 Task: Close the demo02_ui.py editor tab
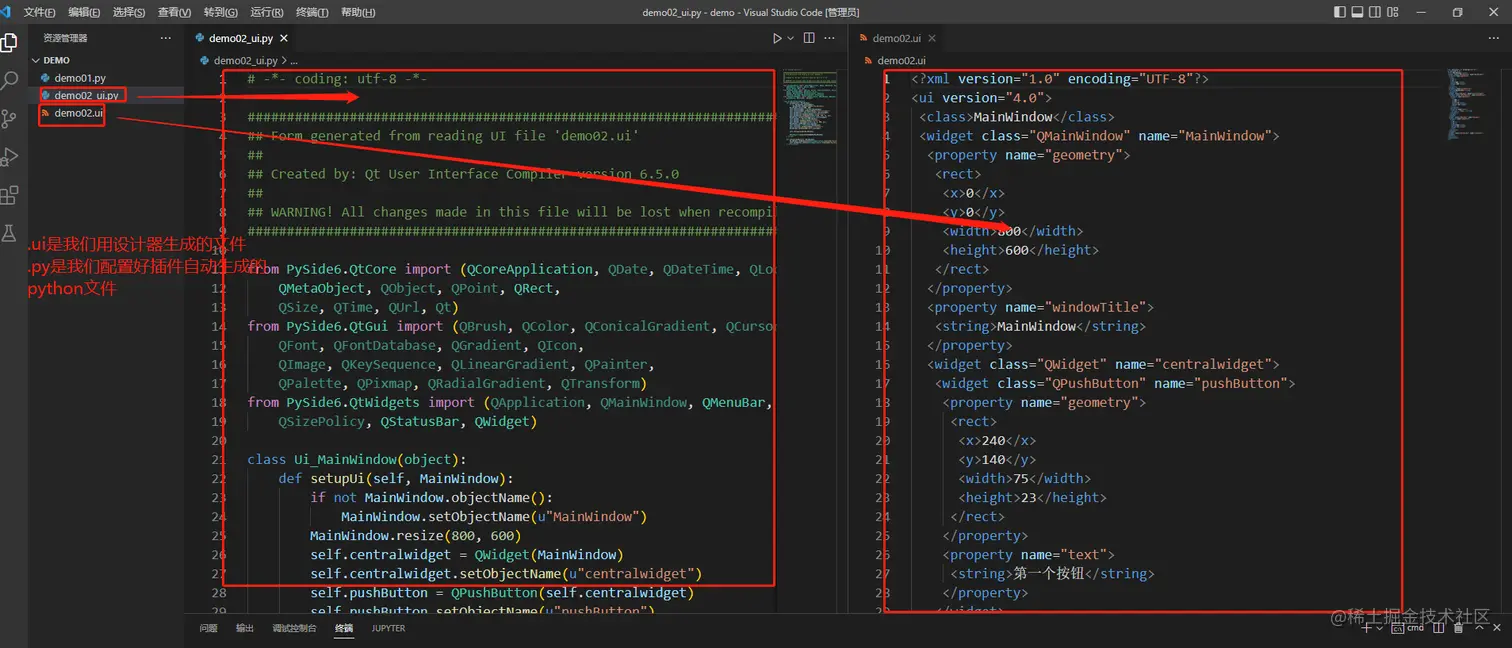pyautogui.click(x=284, y=38)
